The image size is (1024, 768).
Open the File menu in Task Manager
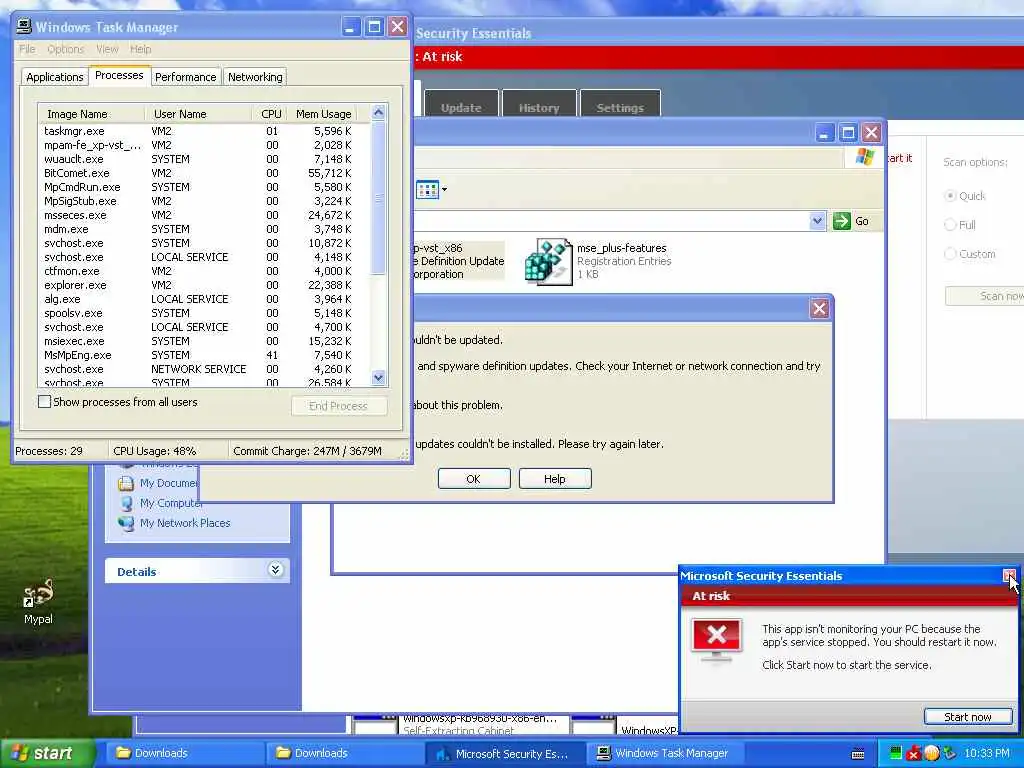pyautogui.click(x=27, y=49)
